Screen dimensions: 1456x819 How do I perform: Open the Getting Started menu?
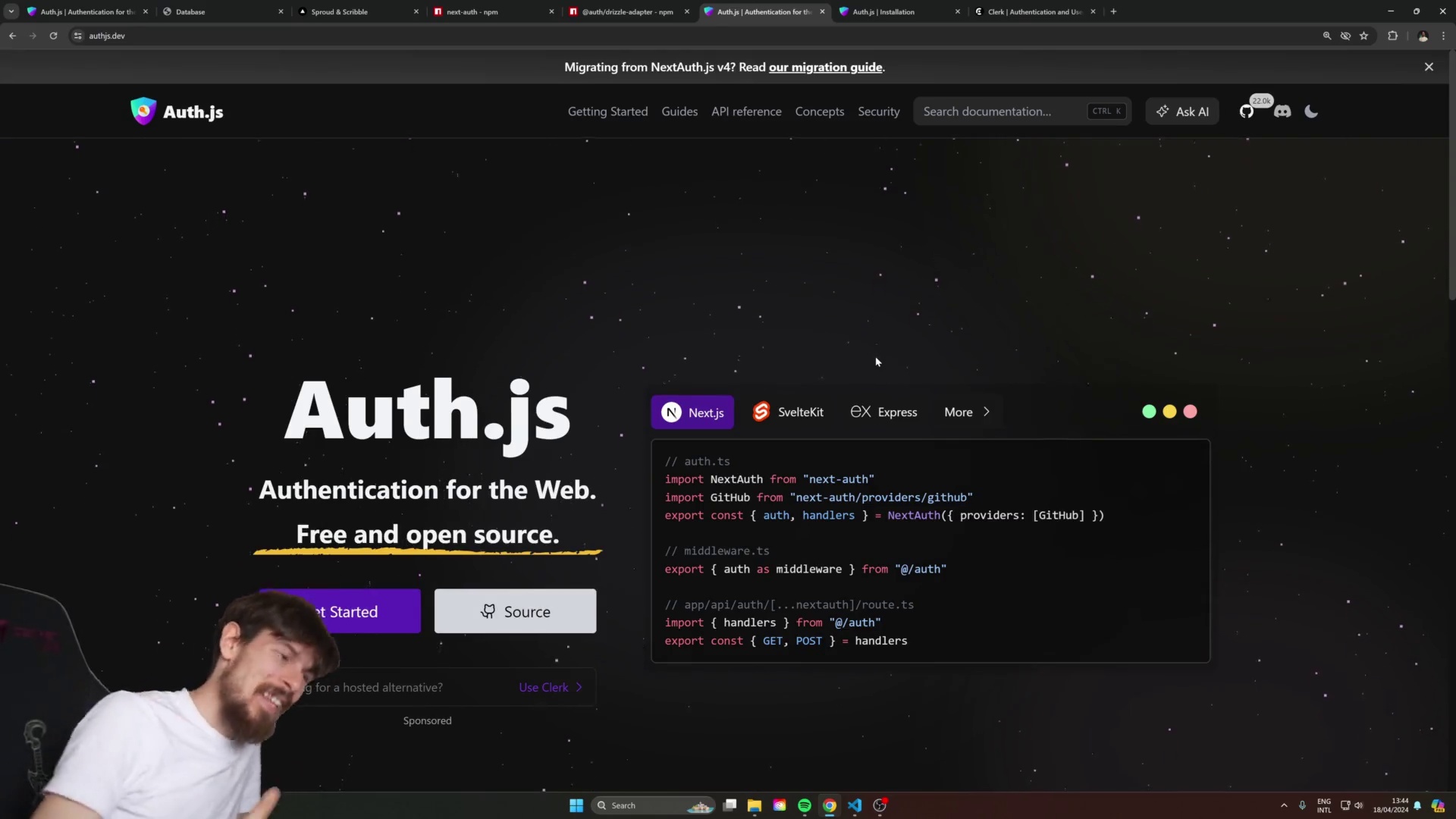[x=607, y=111]
